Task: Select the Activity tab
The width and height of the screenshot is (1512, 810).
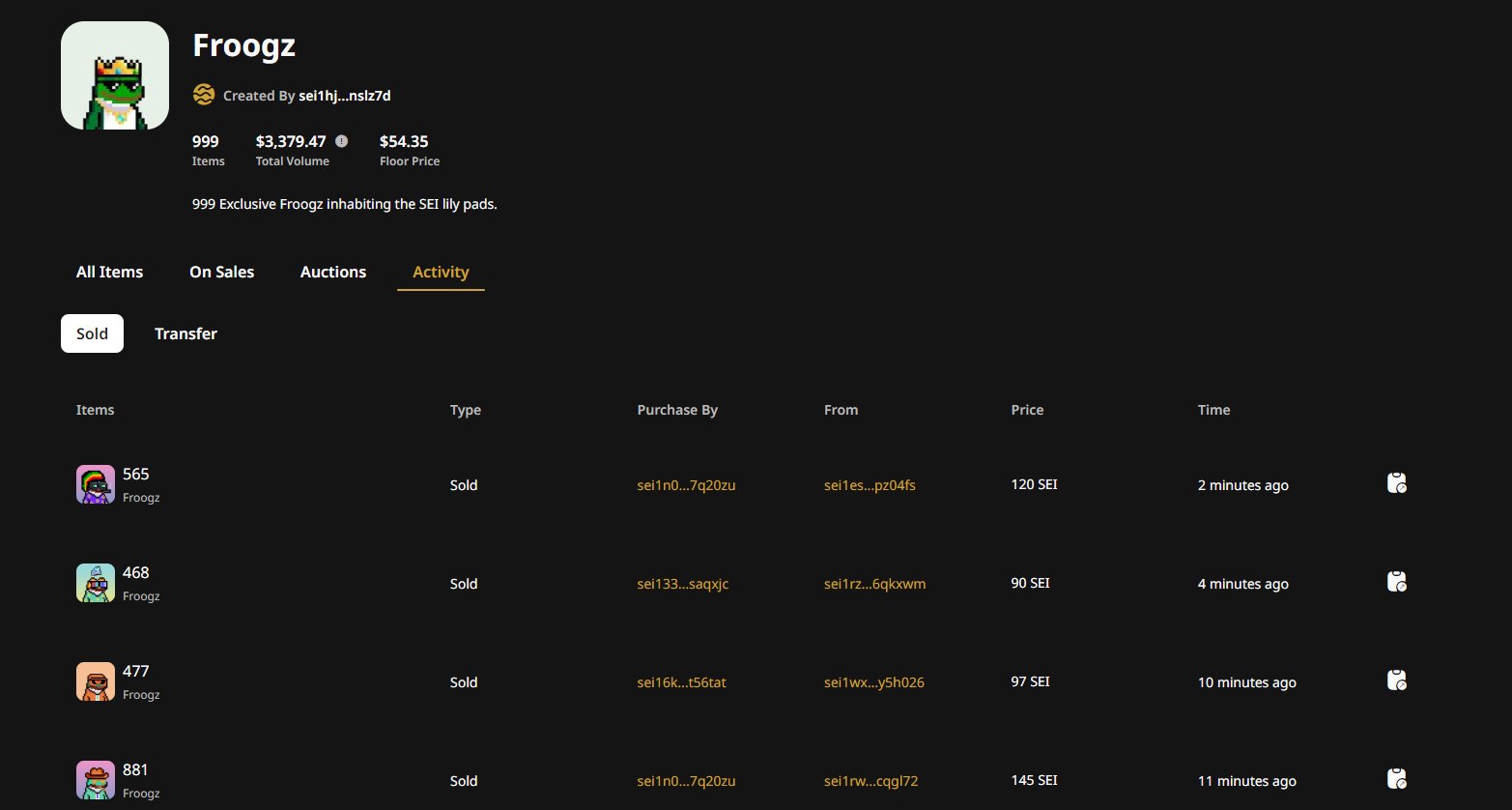Action: point(441,272)
